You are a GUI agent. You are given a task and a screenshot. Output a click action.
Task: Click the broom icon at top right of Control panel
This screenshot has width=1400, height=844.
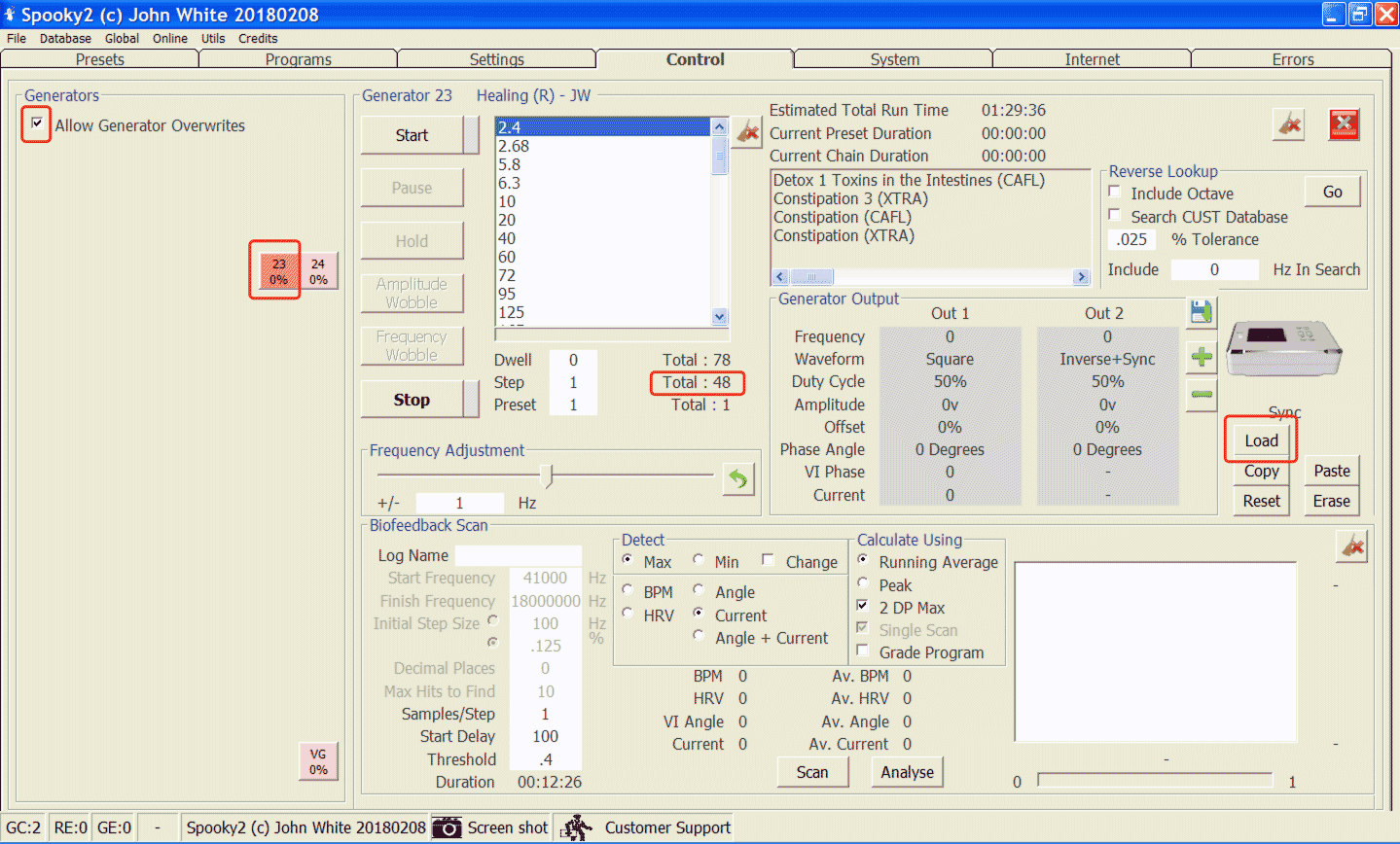(x=1289, y=124)
